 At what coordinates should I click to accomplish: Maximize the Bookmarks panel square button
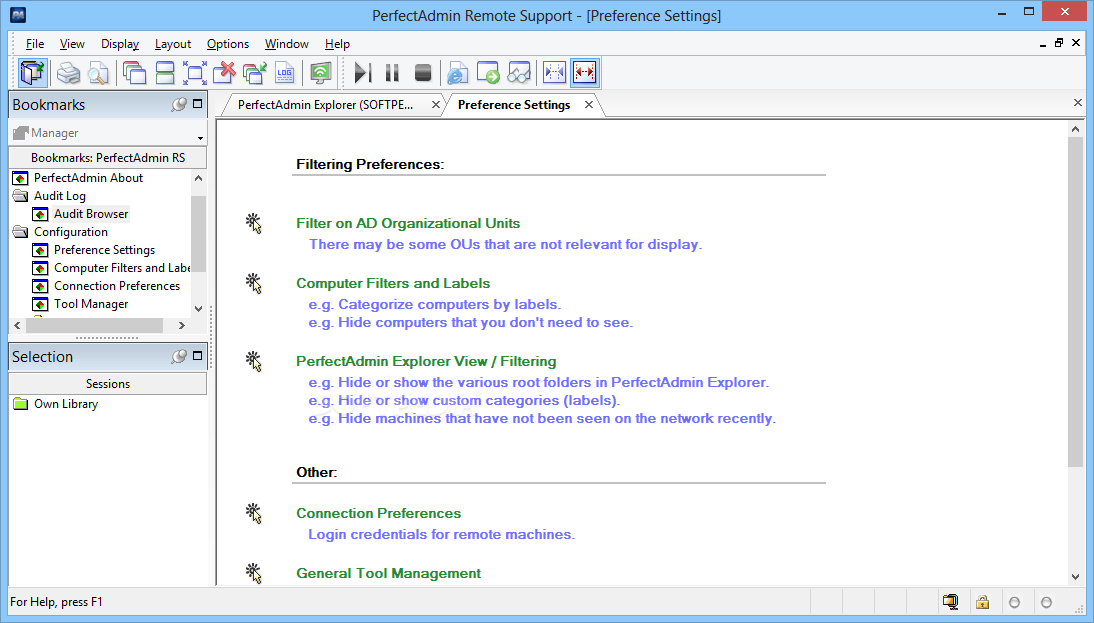tap(197, 103)
